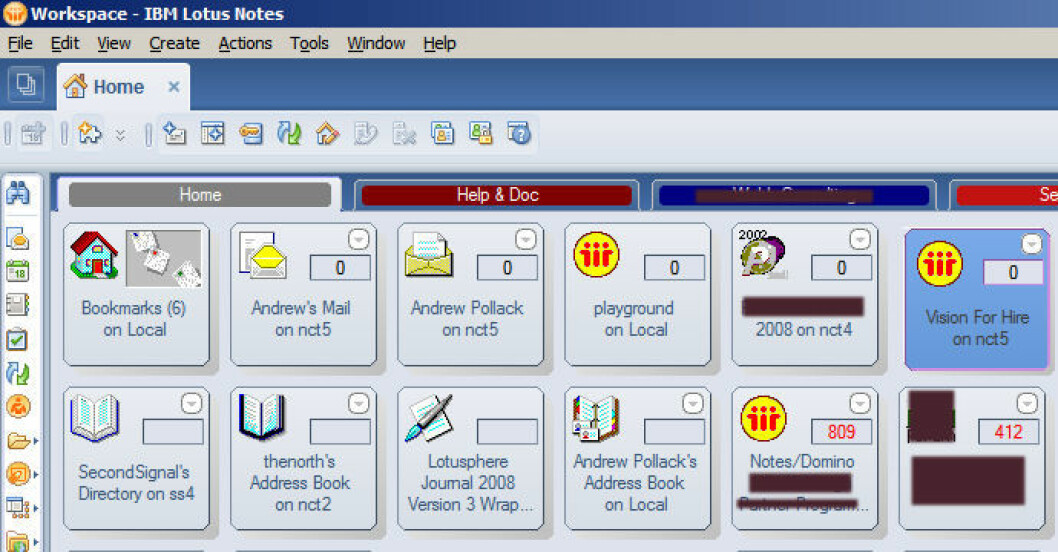The height and width of the screenshot is (552, 1058).
Task: Click the yellow folder bookmark icon in the sidebar
Action: [18, 441]
